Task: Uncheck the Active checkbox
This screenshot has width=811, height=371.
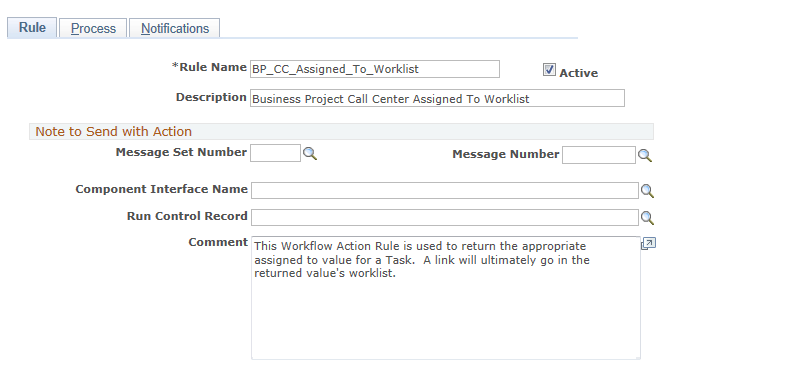Action: click(x=549, y=70)
